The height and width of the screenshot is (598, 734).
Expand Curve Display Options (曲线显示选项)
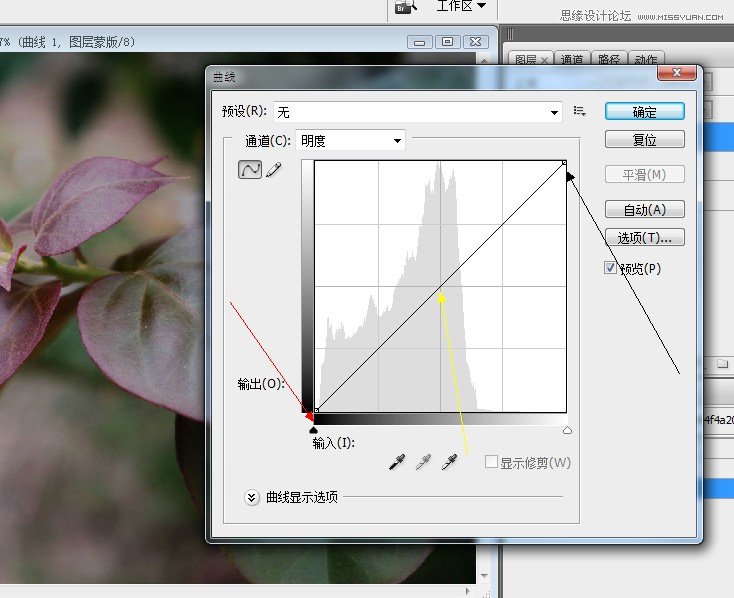click(251, 497)
